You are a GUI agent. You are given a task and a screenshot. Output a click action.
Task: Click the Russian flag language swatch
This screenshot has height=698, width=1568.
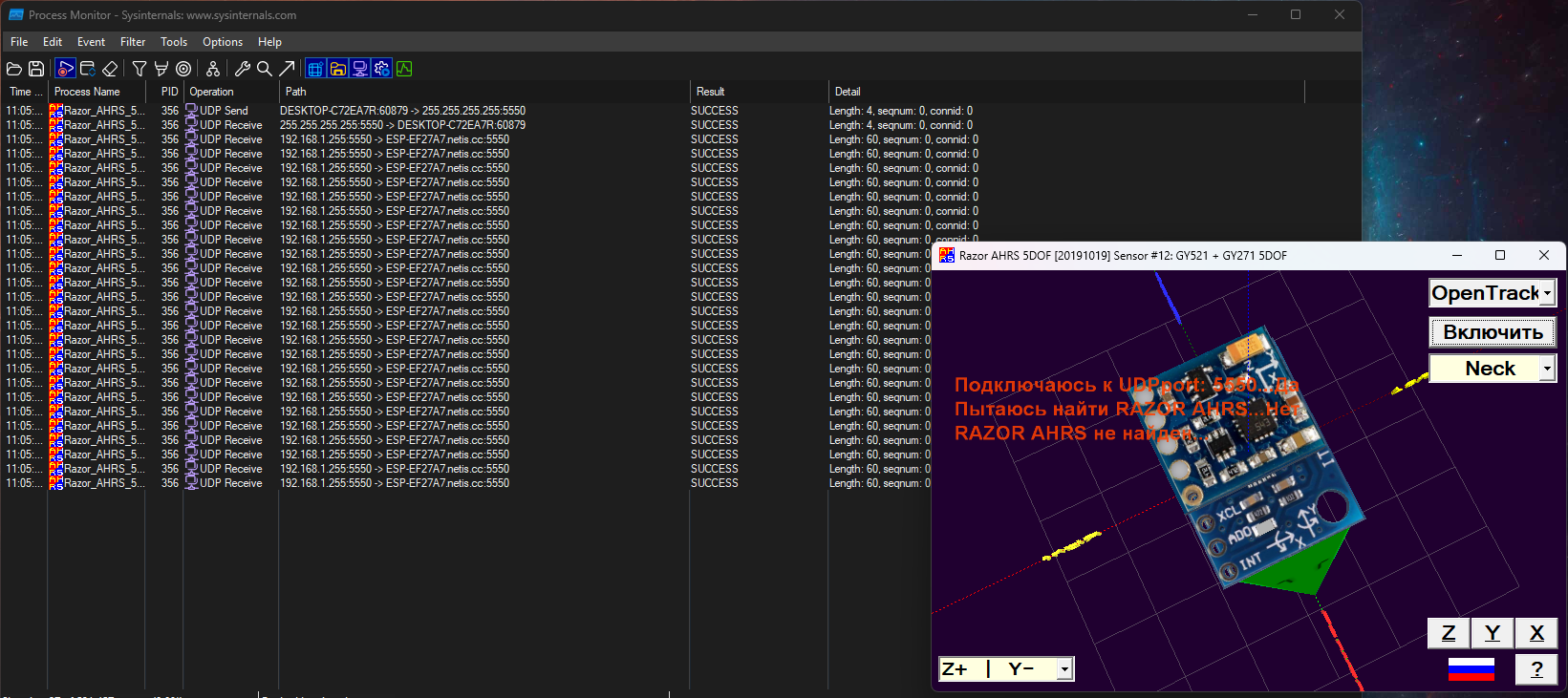(1471, 669)
